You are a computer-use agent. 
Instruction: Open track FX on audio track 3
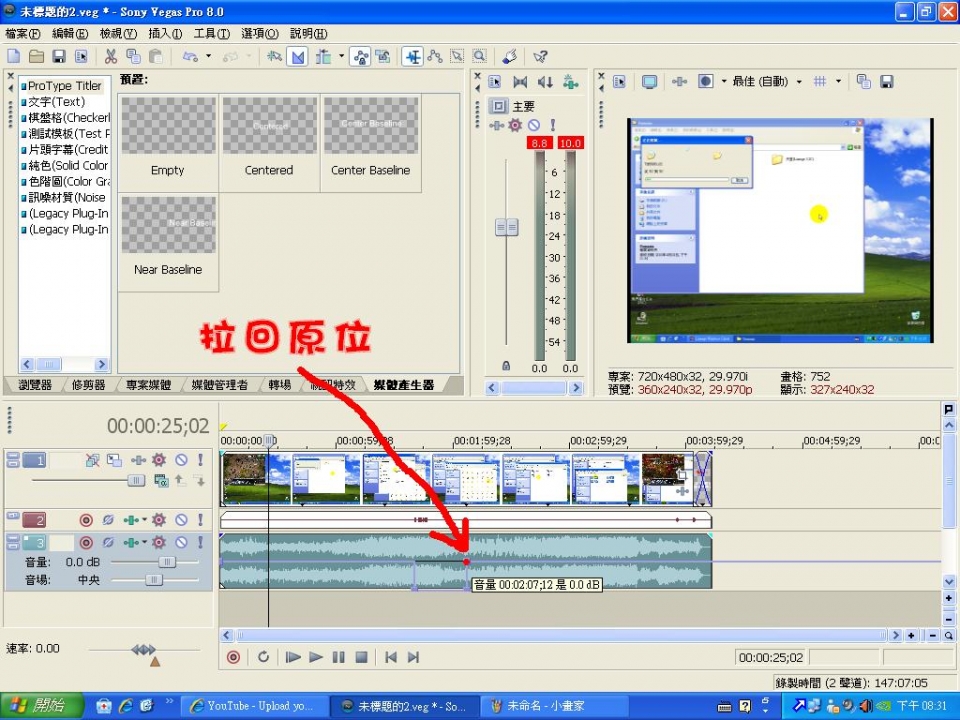tap(158, 542)
